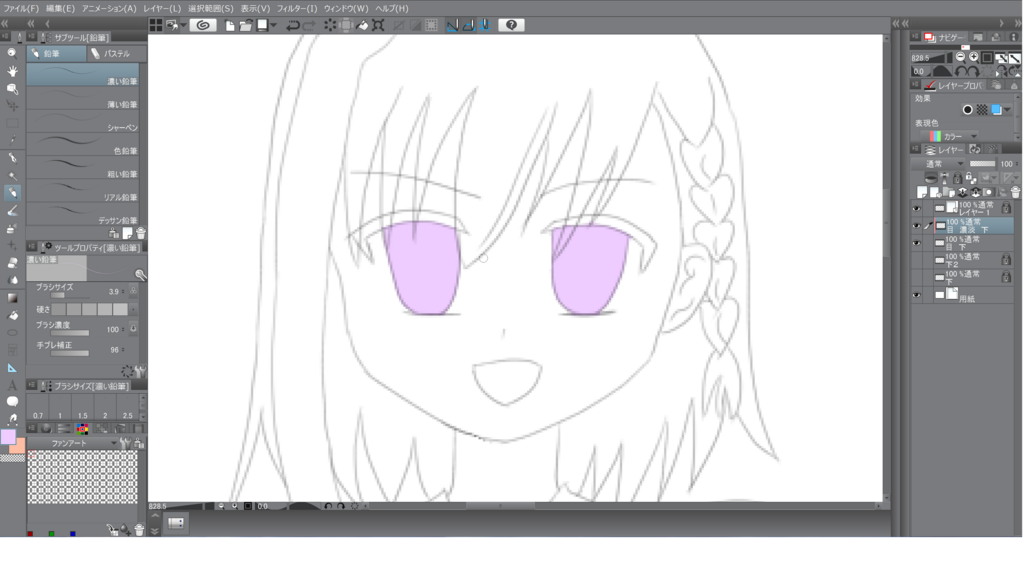Select the Brush tool icon below the pencil
The height and width of the screenshot is (576, 1024).
[x=12, y=210]
